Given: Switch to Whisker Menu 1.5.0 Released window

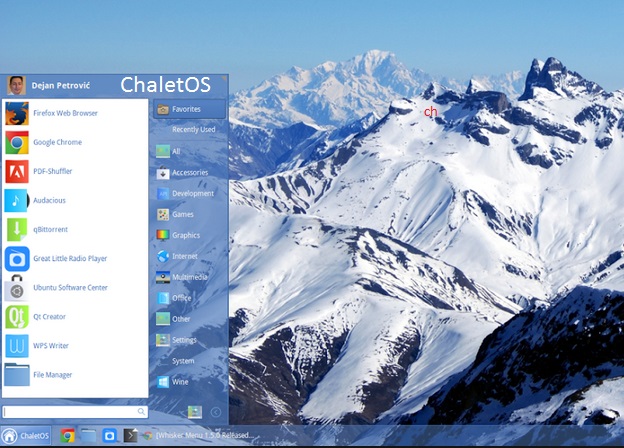Looking at the screenshot, I should pos(199,436).
